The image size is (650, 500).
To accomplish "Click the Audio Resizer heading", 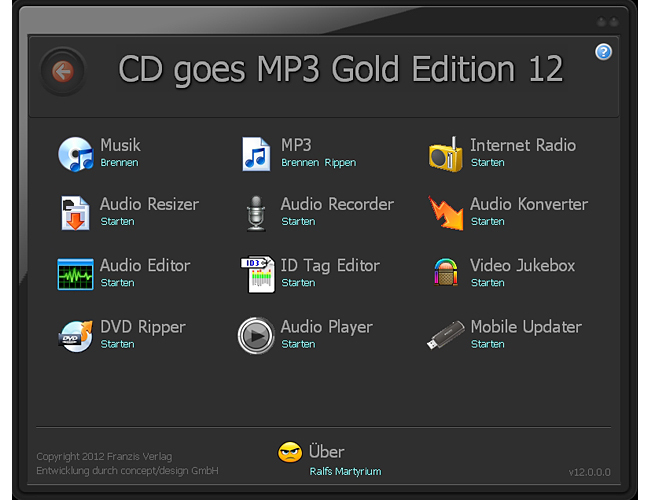I will tap(149, 204).
